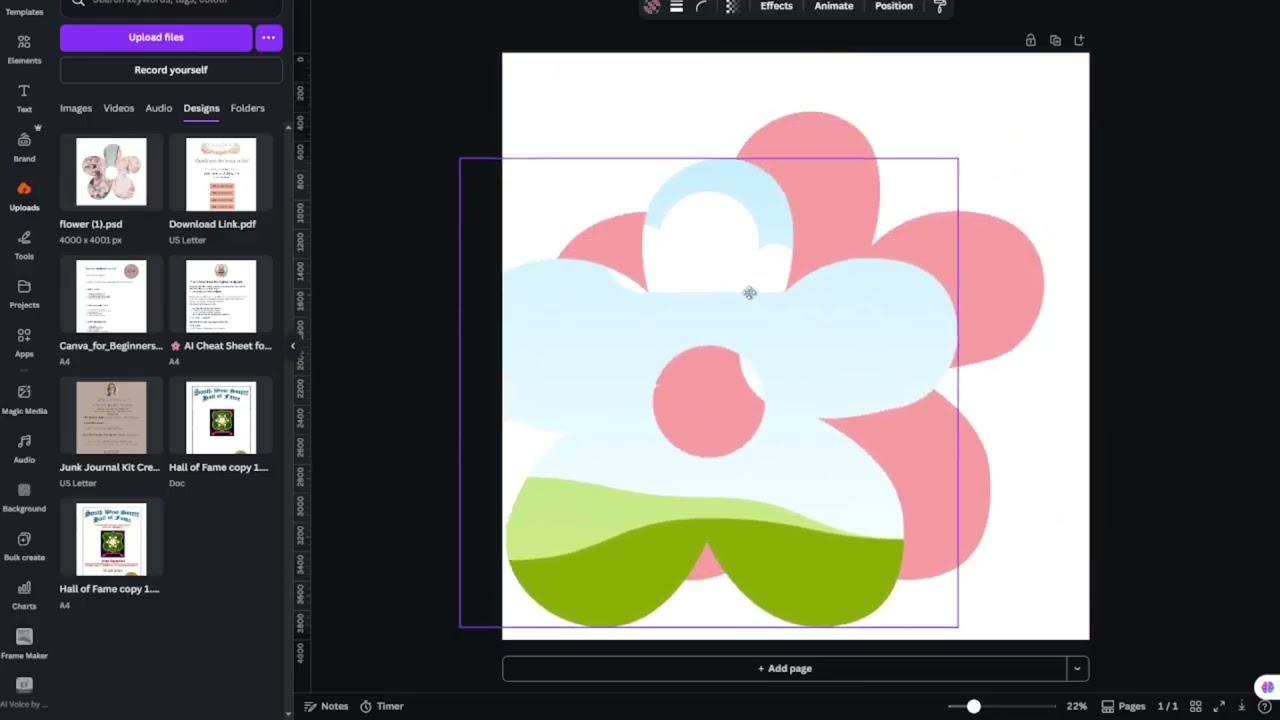Select the Hall of Fame A4 thumbnail

tap(111, 539)
